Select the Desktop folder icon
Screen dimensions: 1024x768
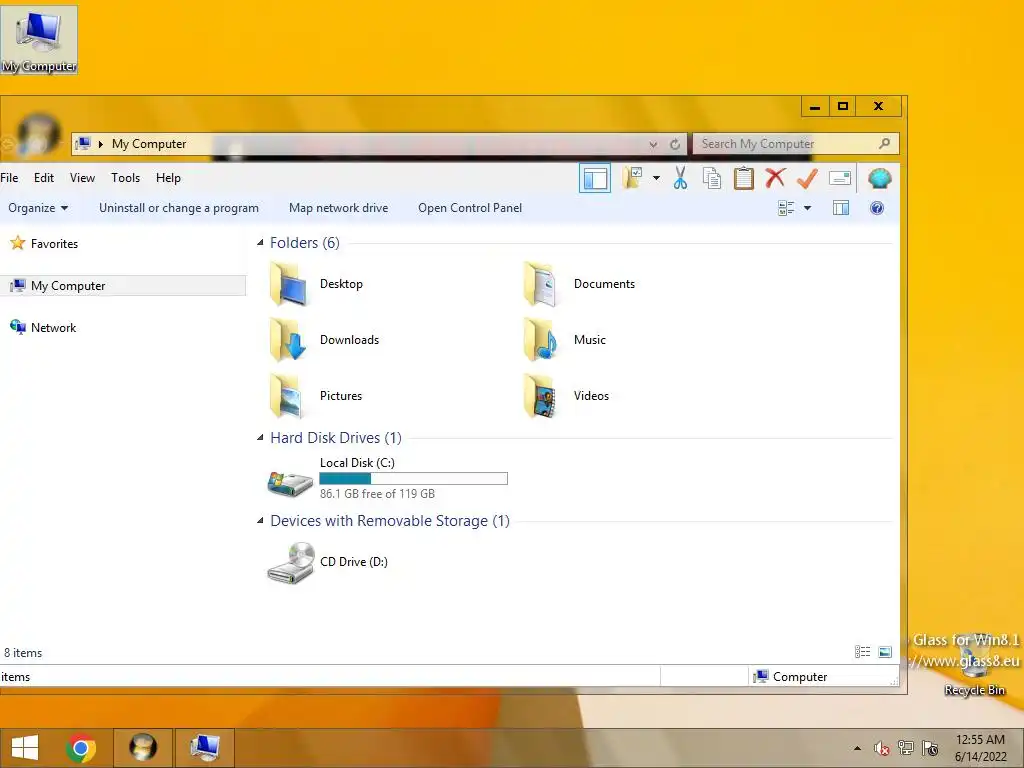(x=288, y=284)
